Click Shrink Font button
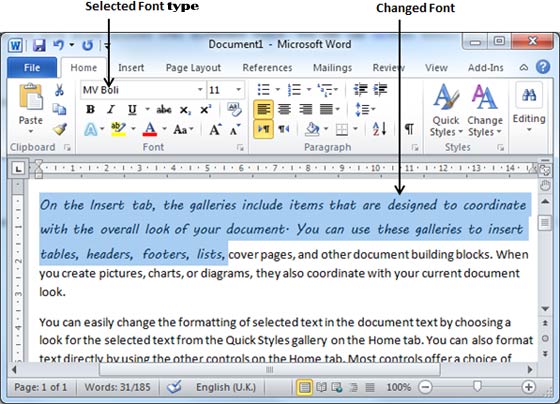 click(235, 129)
